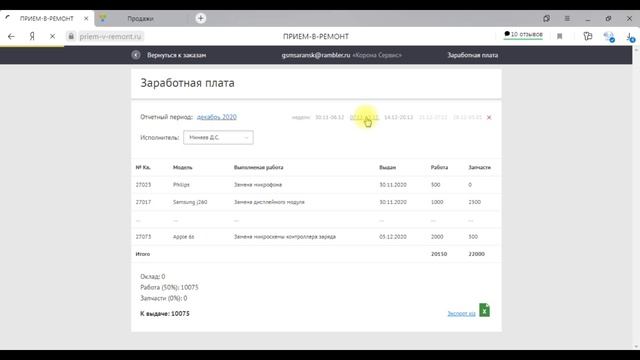640x360 pixels.
Task: Click the priem-v-remont.ru address field
Action: pos(110,36)
